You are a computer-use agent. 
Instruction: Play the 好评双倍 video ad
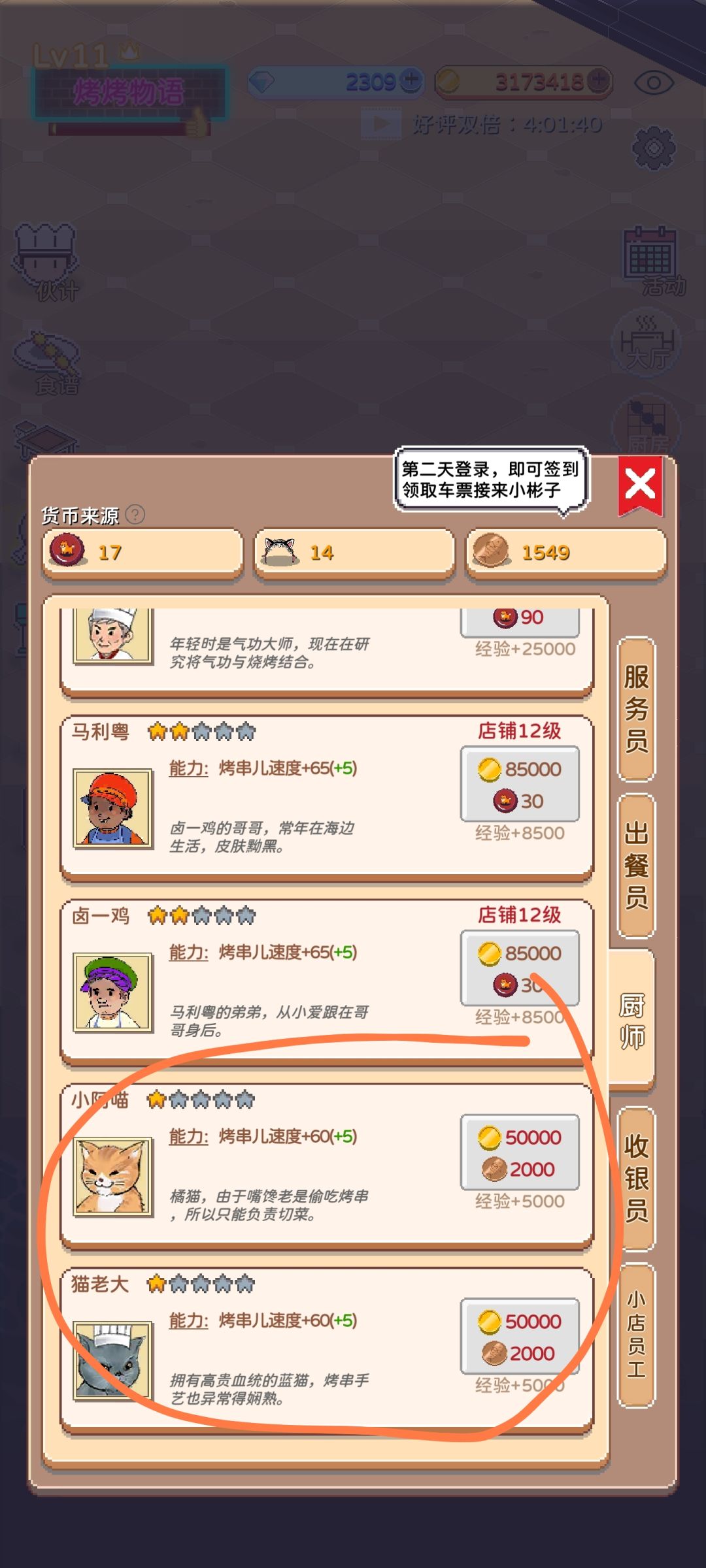pyautogui.click(x=381, y=123)
